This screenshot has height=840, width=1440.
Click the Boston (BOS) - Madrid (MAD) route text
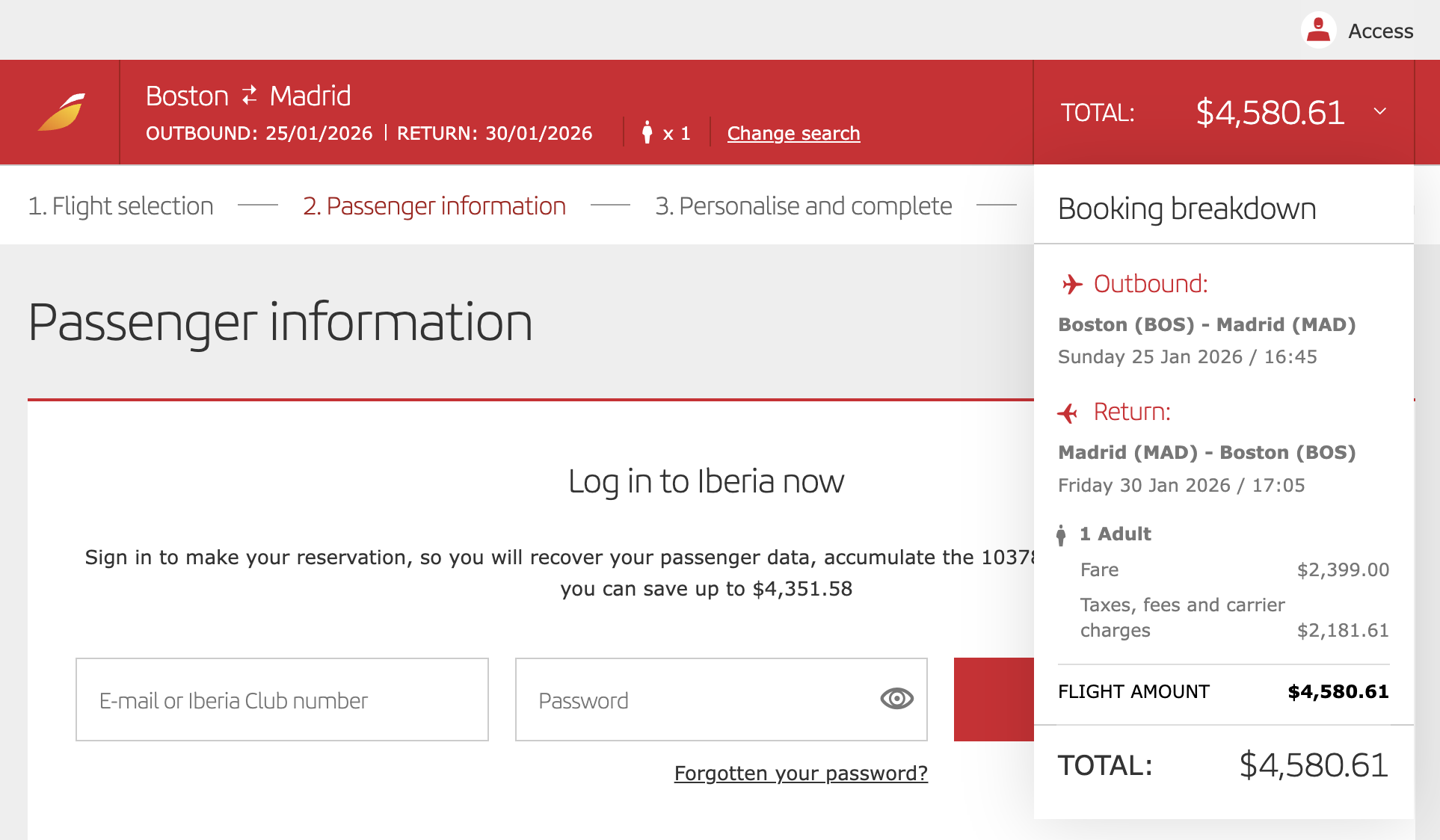tap(1207, 324)
